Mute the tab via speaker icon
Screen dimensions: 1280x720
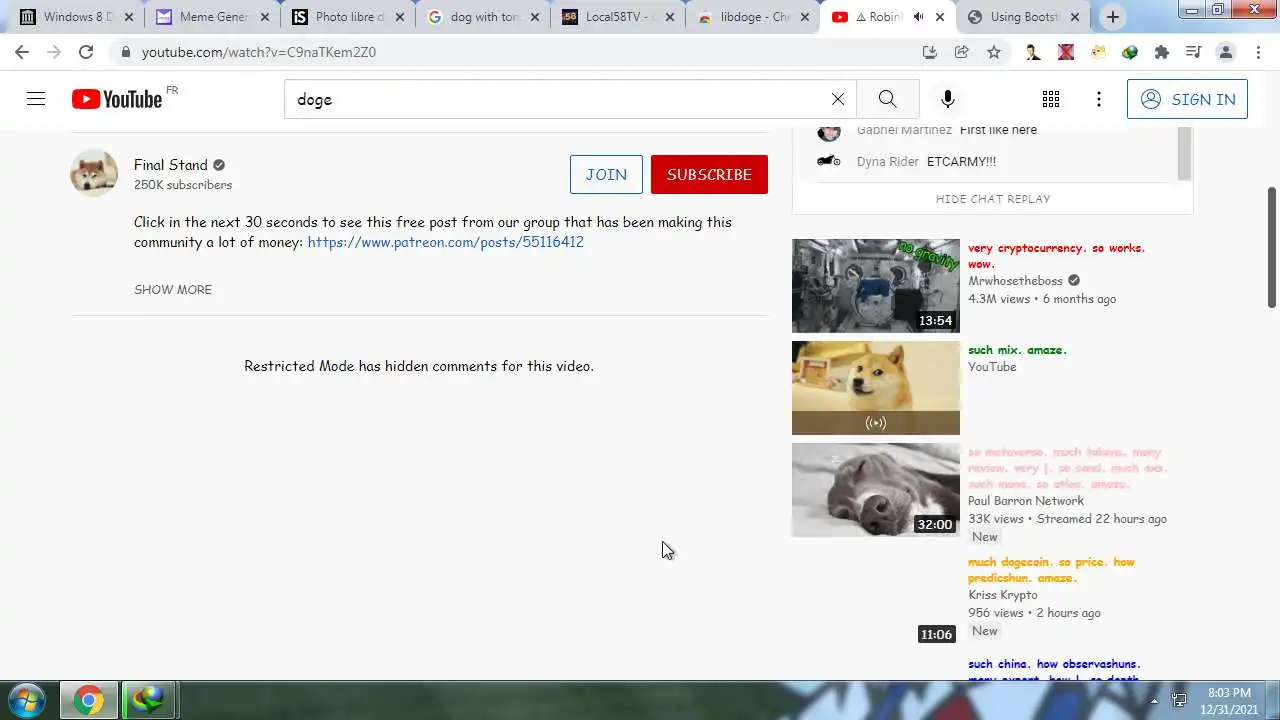click(x=918, y=17)
